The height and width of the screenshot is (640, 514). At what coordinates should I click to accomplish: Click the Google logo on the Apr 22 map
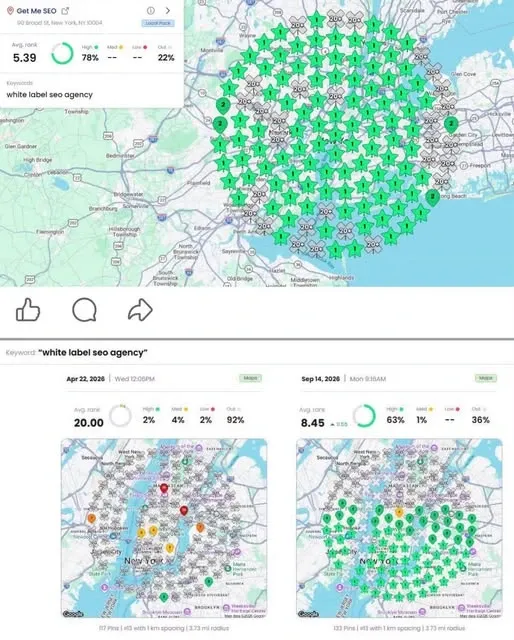coord(73,614)
